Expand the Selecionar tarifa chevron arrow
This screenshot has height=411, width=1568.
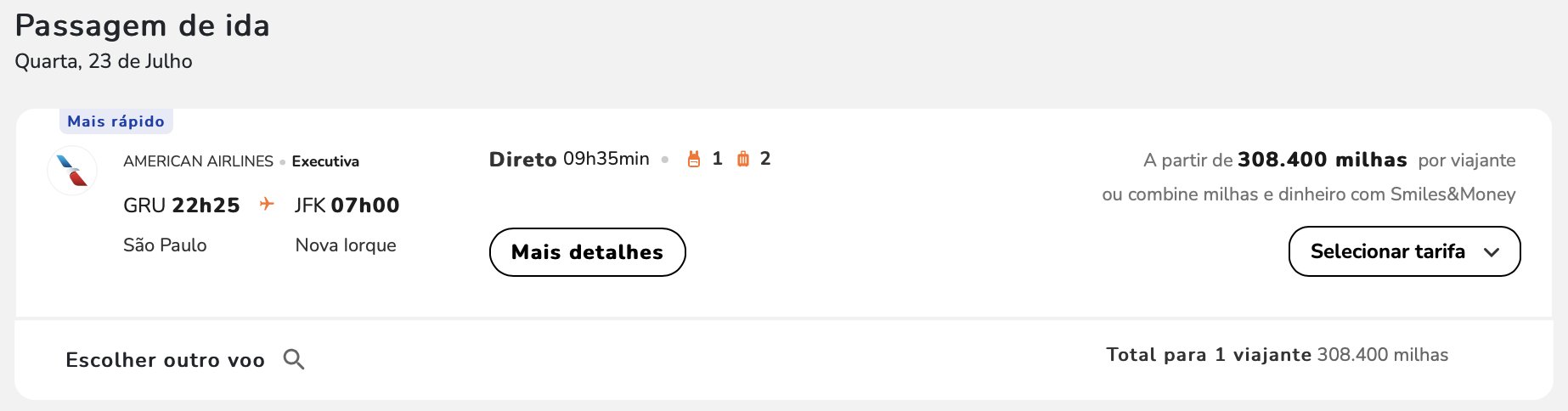point(1492,252)
